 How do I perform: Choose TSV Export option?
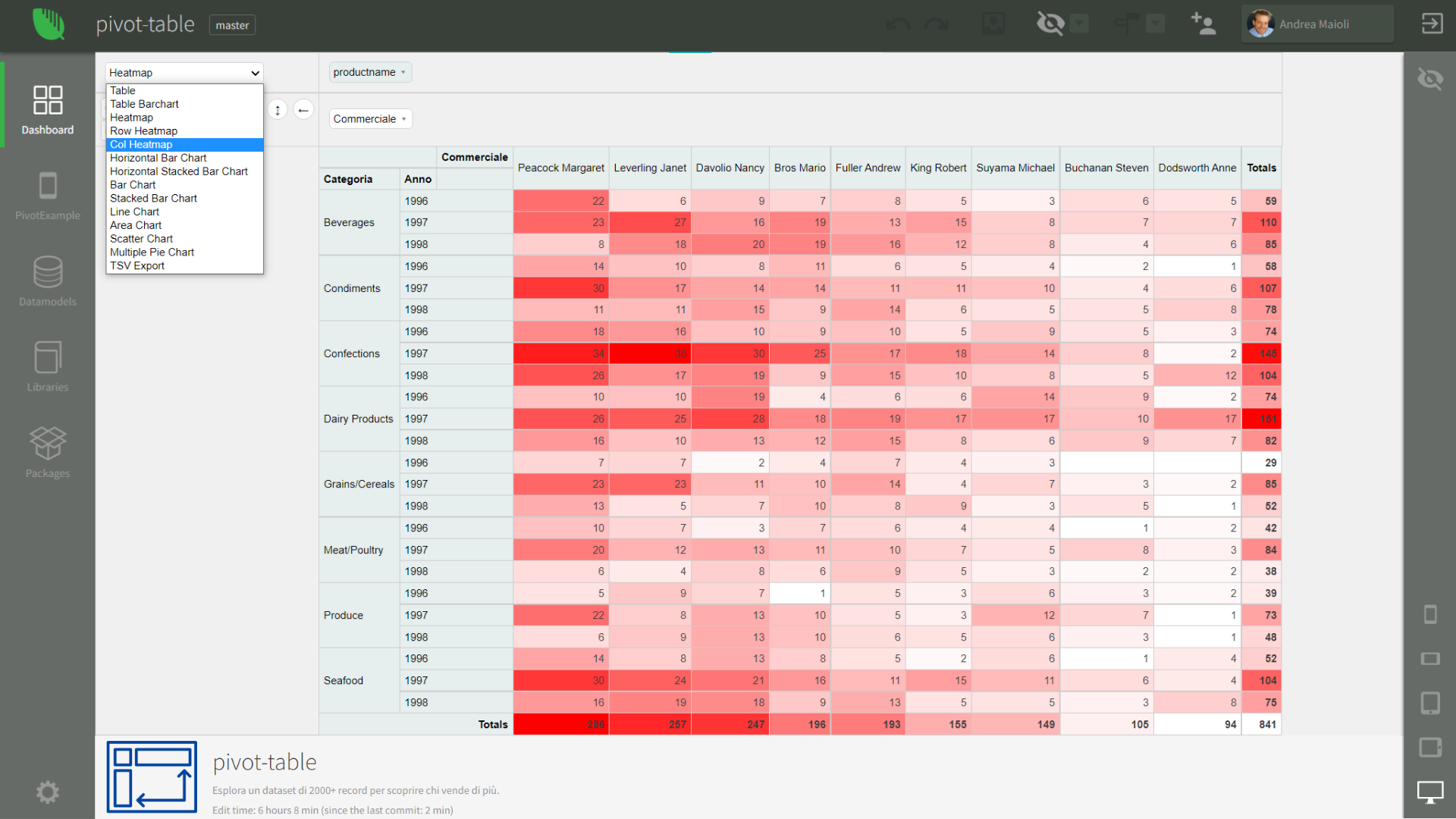[184, 266]
